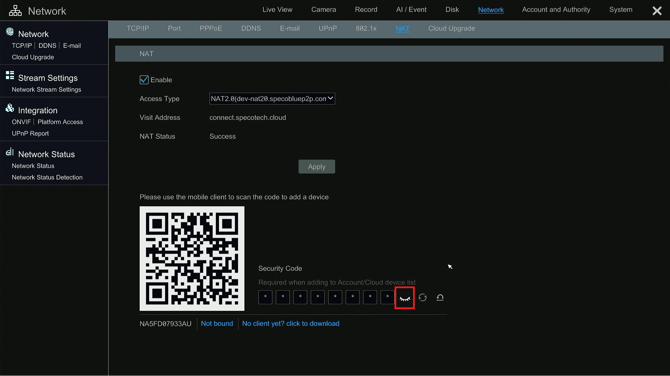Click No client yet download link
Screen dimensions: 670x376
pos(291,323)
